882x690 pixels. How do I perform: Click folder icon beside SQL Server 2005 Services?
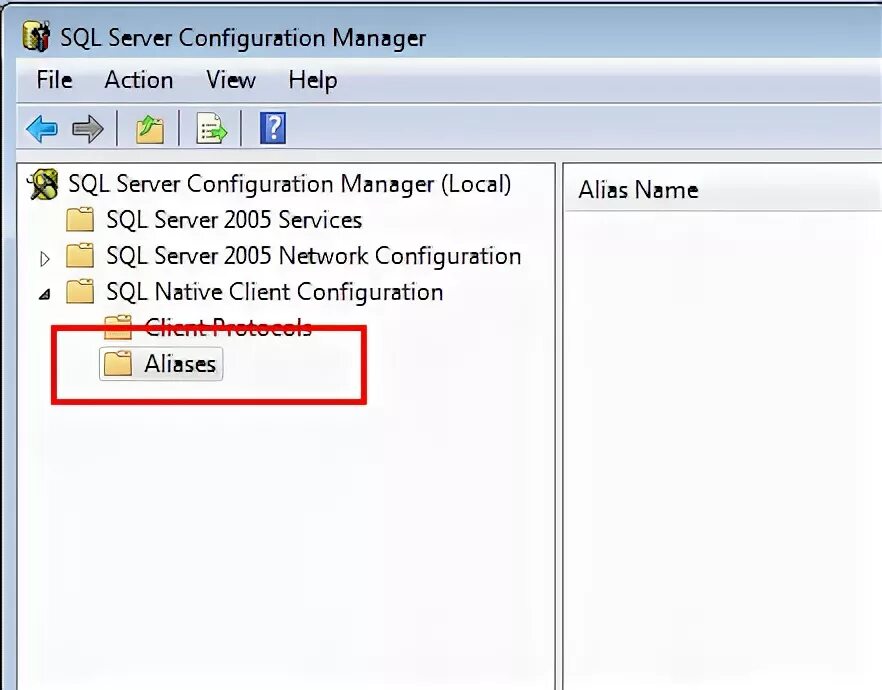[80, 219]
